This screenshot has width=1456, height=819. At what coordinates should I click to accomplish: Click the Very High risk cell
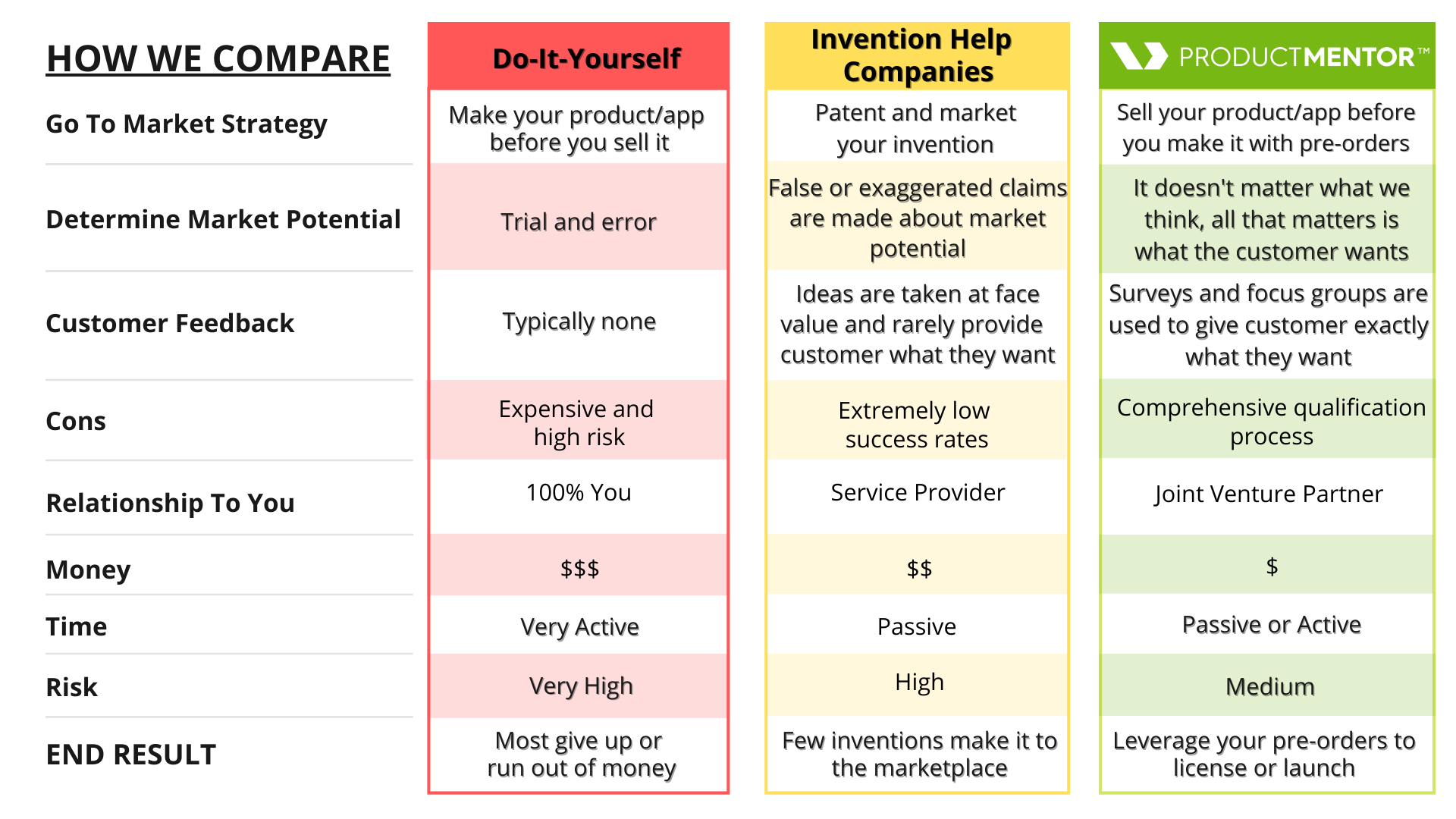coord(581,686)
